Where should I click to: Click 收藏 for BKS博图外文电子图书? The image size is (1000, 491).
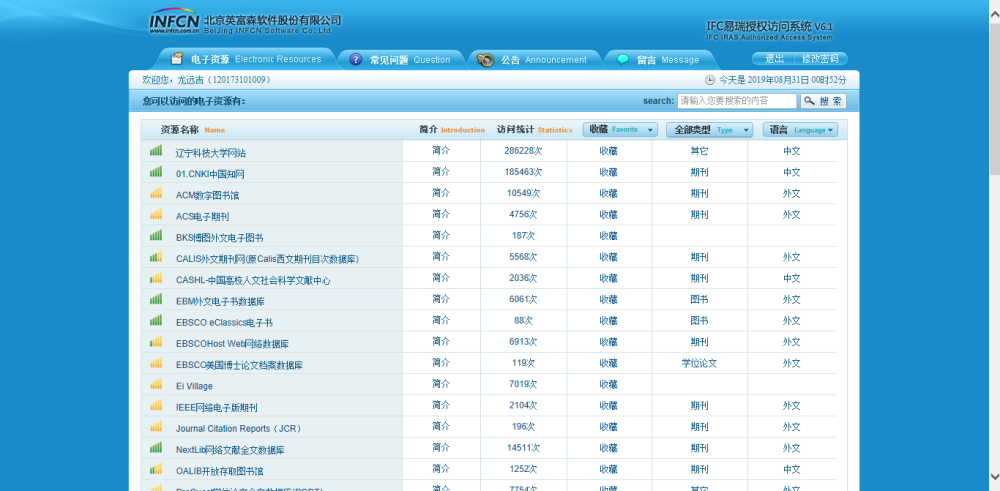click(608, 235)
